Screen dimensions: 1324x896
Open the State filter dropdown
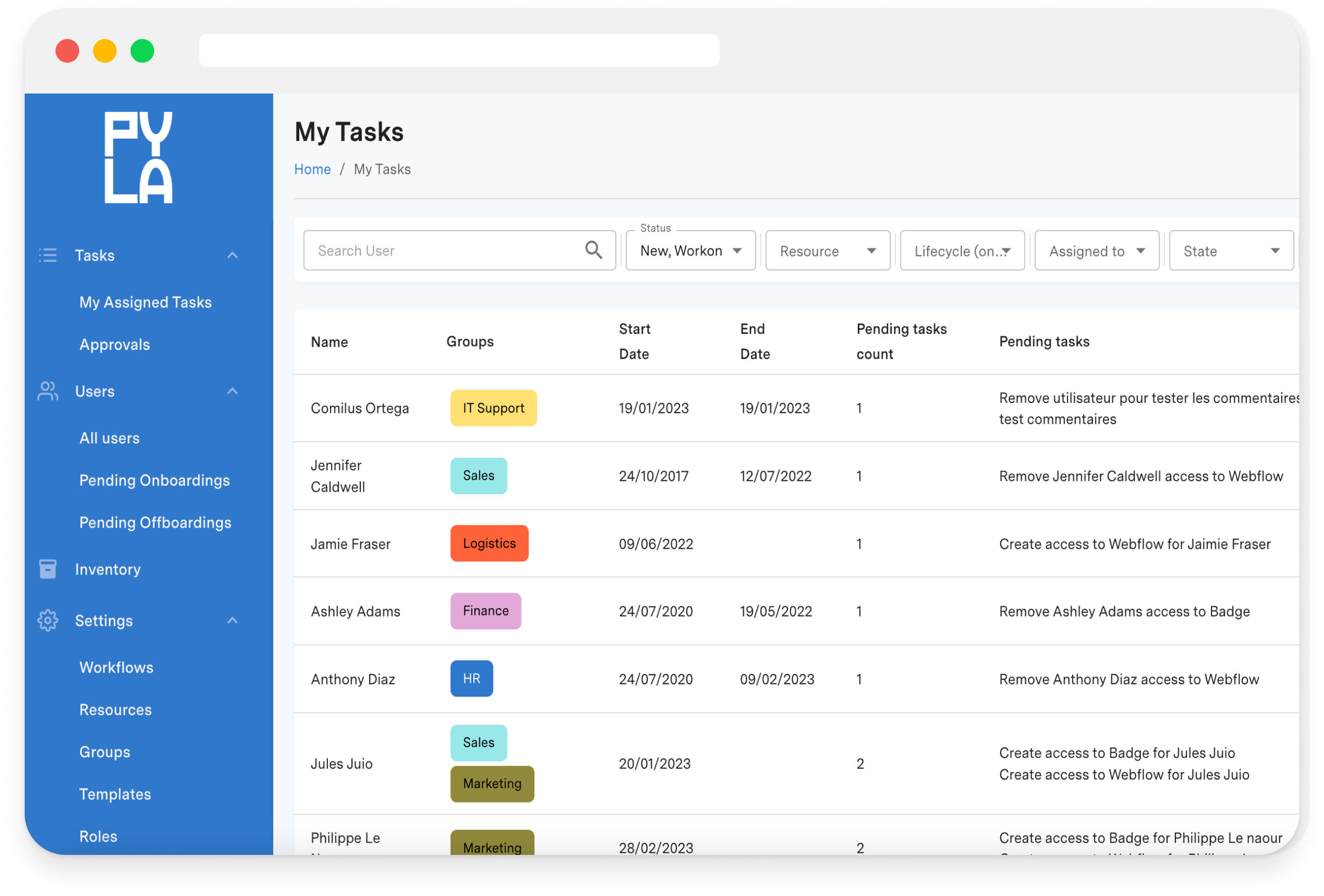(1231, 250)
